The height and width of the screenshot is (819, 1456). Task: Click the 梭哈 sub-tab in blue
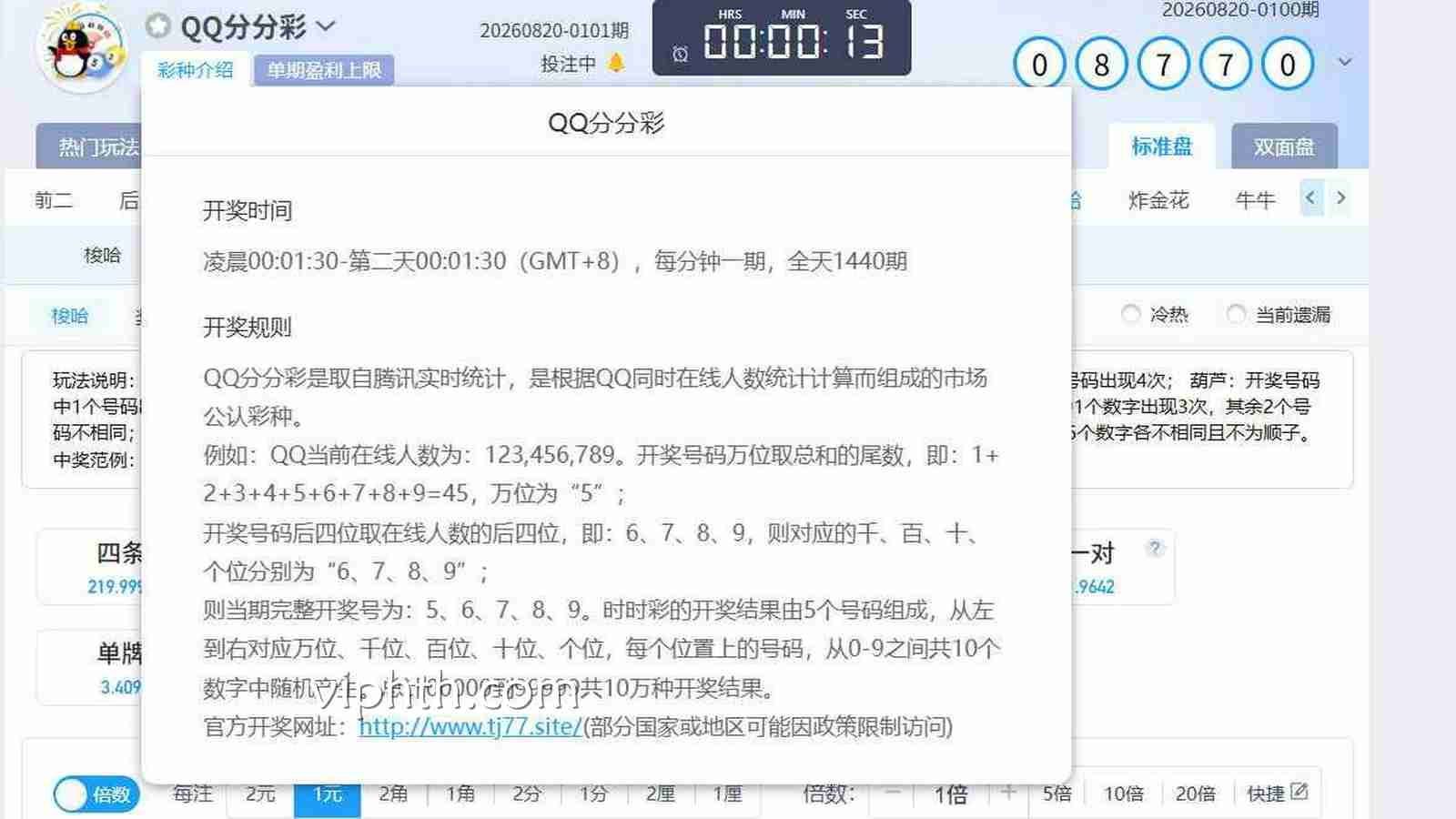[70, 316]
